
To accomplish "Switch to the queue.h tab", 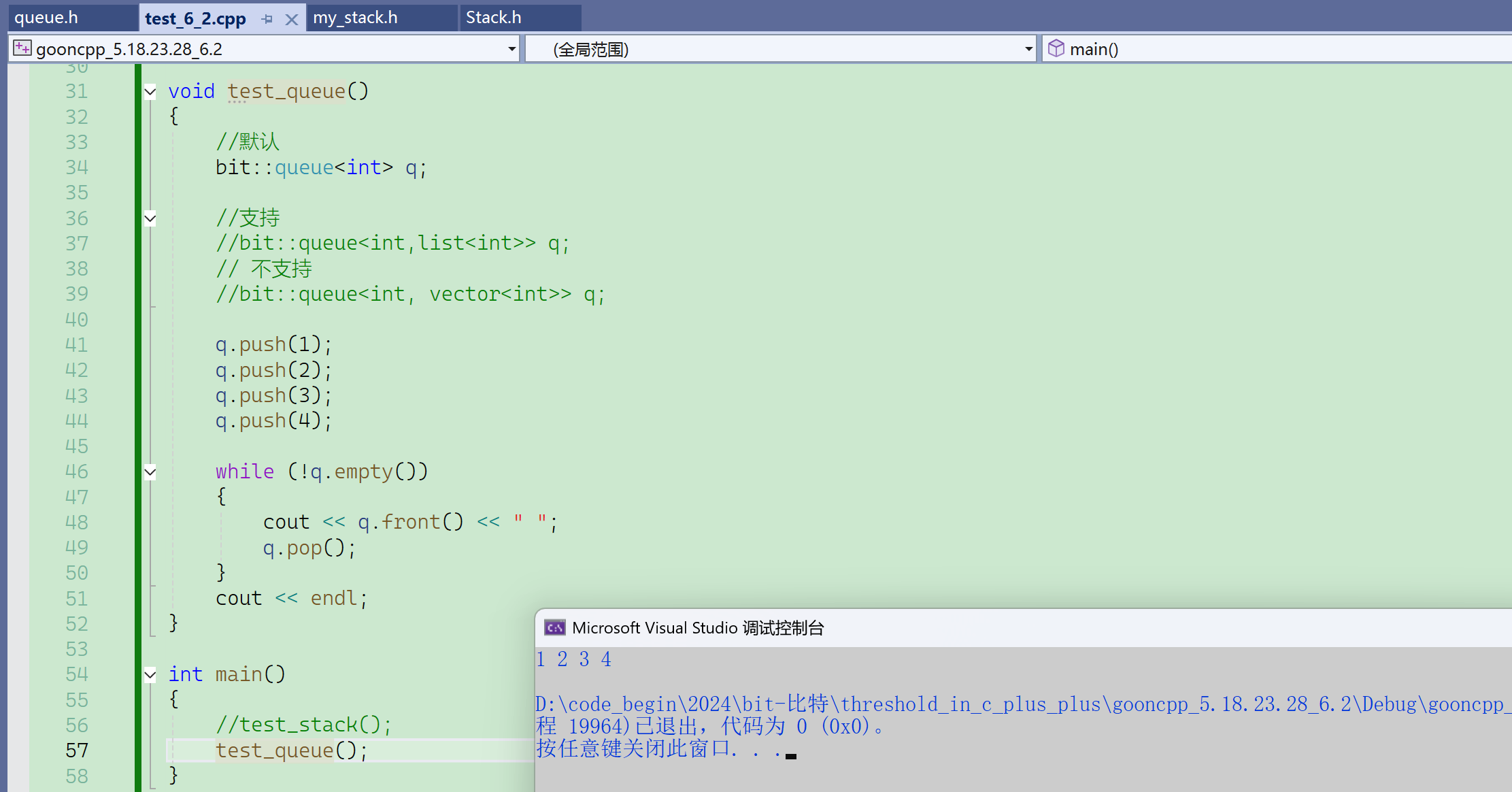I will pyautogui.click(x=46, y=18).
